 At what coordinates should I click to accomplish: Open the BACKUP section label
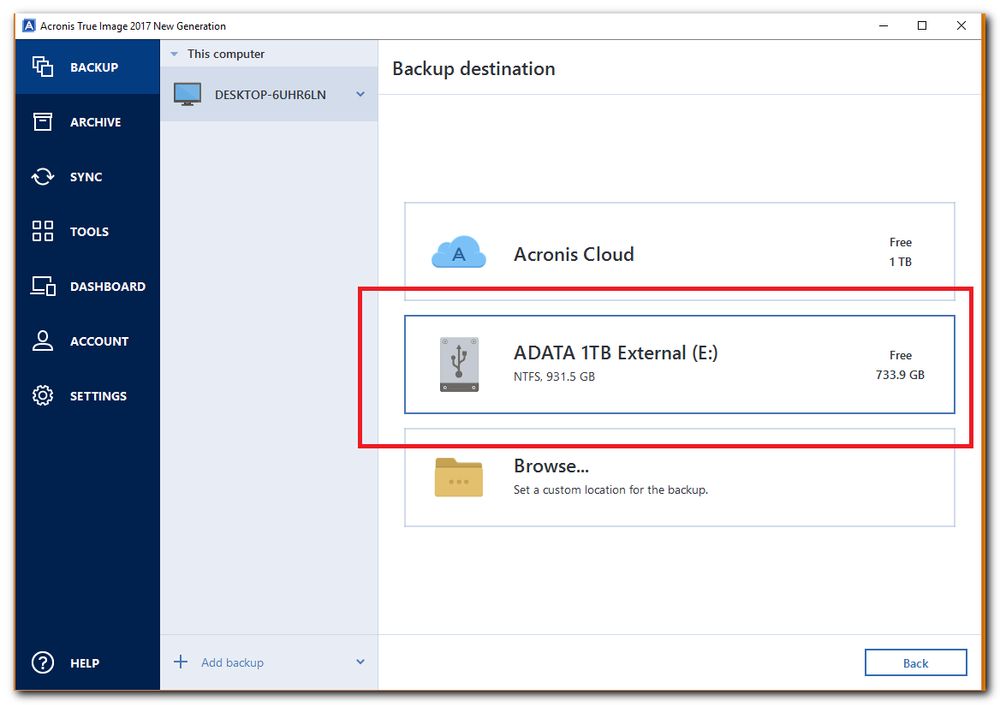tap(94, 67)
